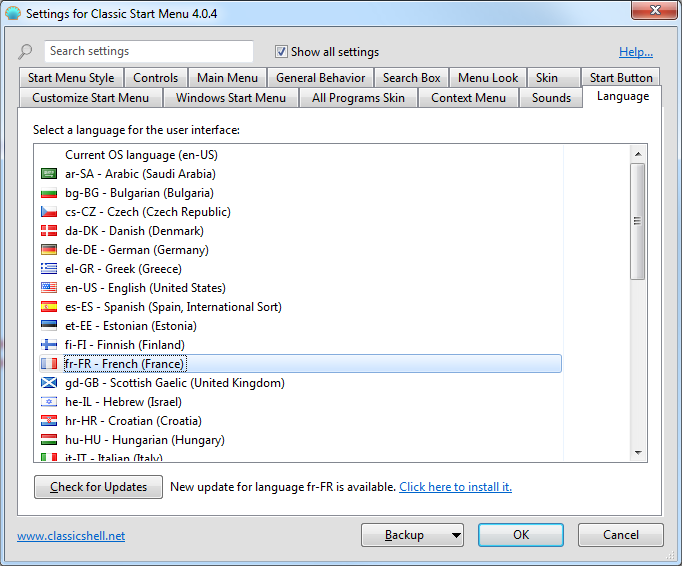Click the search magnifier icon

point(26,52)
